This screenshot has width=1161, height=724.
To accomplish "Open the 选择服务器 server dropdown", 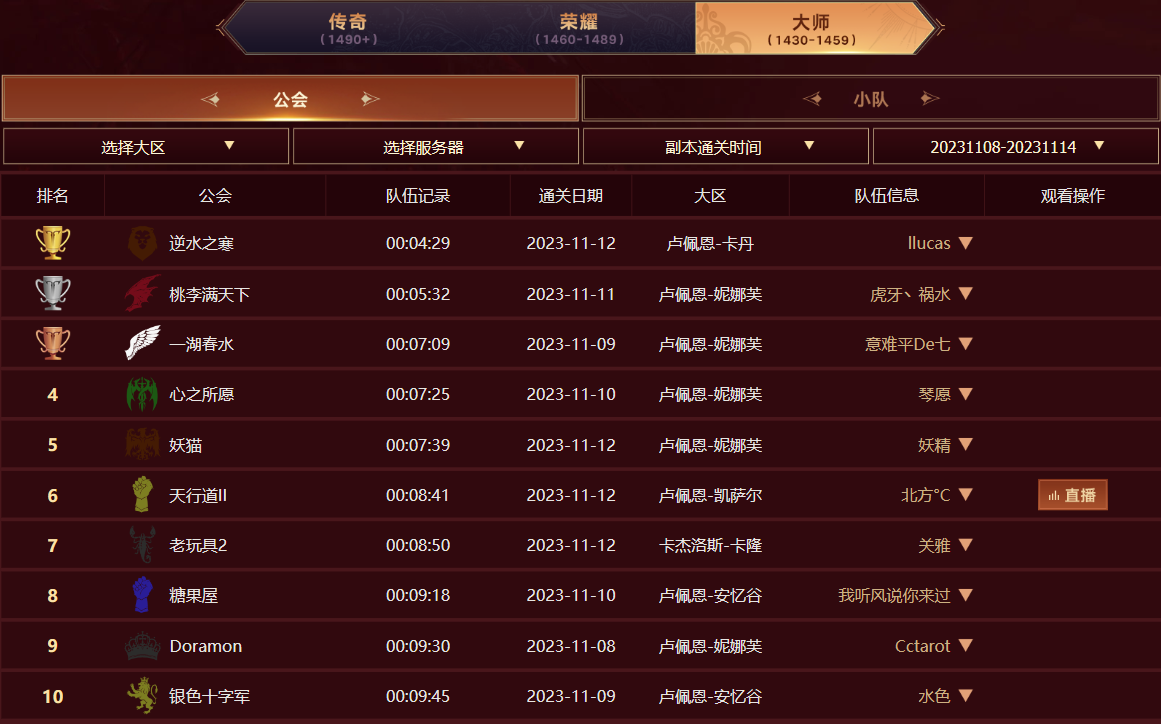I will click(436, 147).
